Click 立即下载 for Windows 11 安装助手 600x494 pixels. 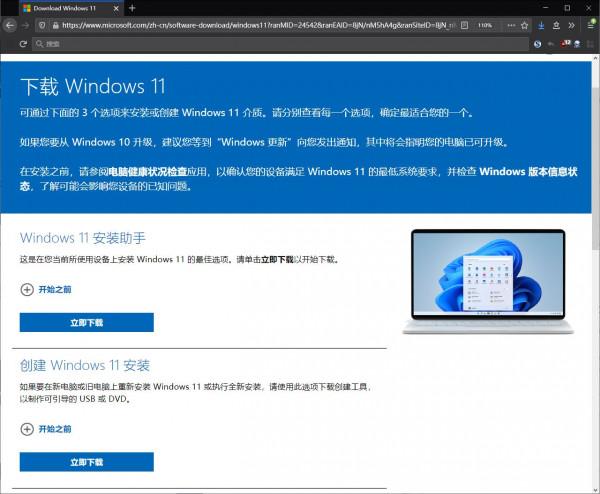pyautogui.click(x=87, y=322)
